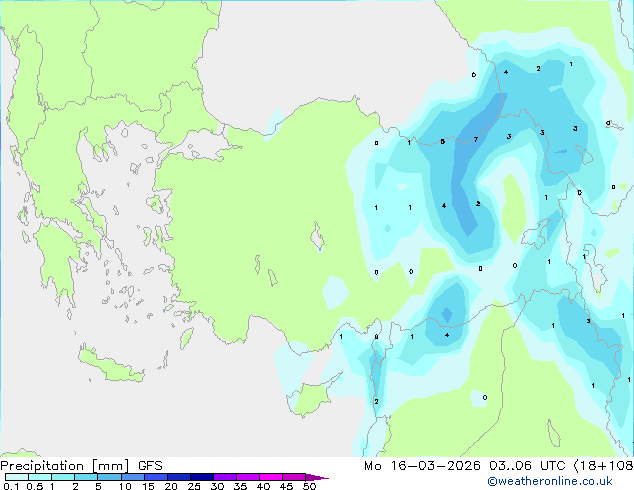The height and width of the screenshot is (490, 634).
Task: Open the weatheronline.co.uk copyright link
Action: (550, 481)
